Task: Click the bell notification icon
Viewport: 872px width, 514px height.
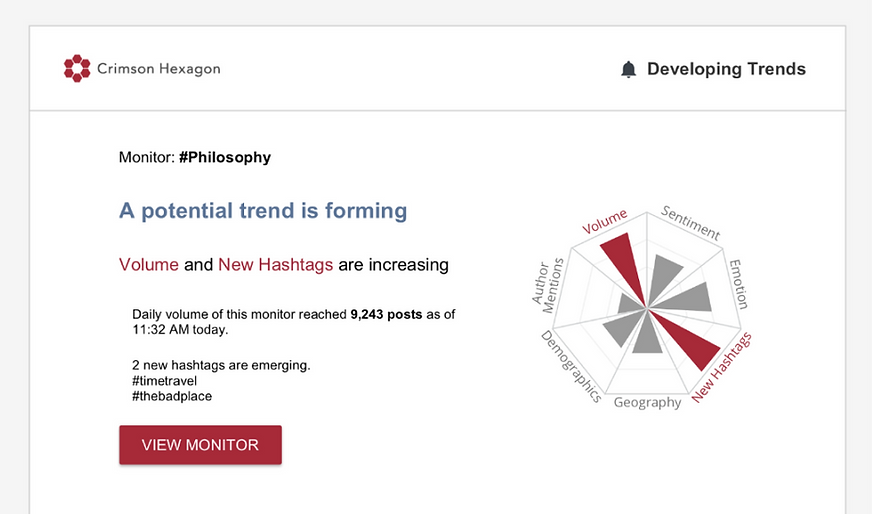Action: [x=628, y=70]
